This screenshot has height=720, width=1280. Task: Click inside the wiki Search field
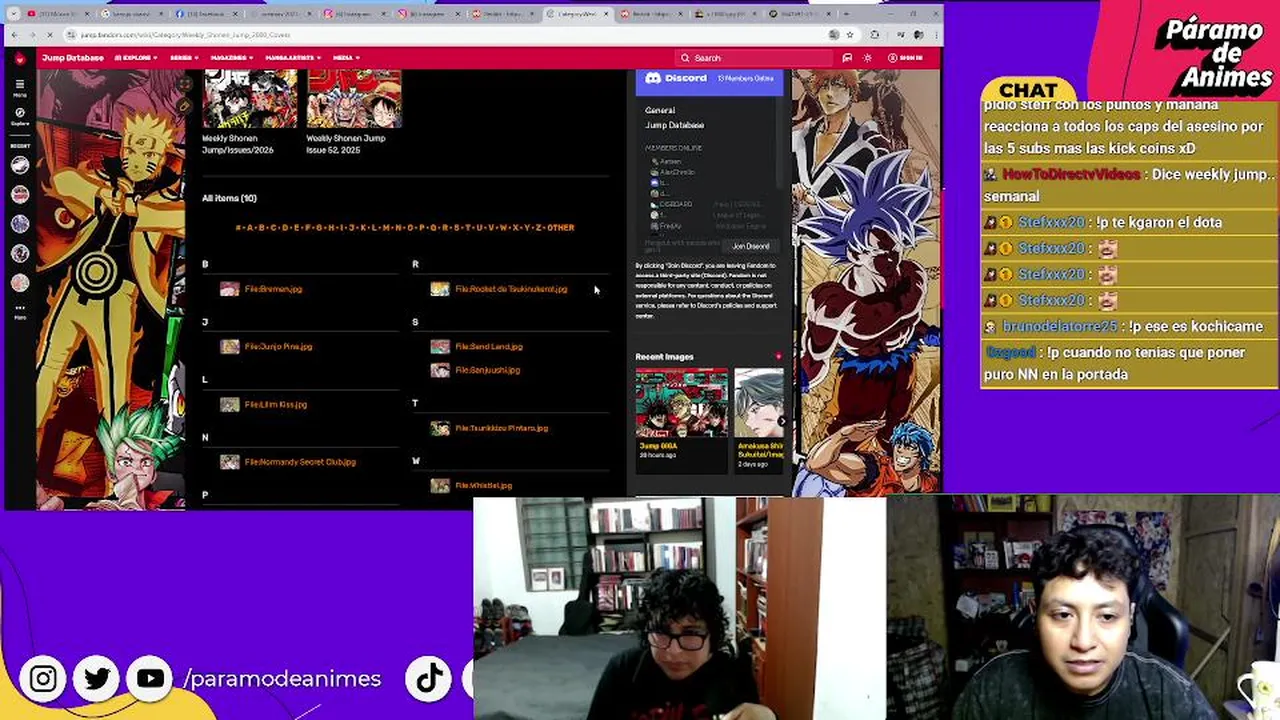pos(755,58)
